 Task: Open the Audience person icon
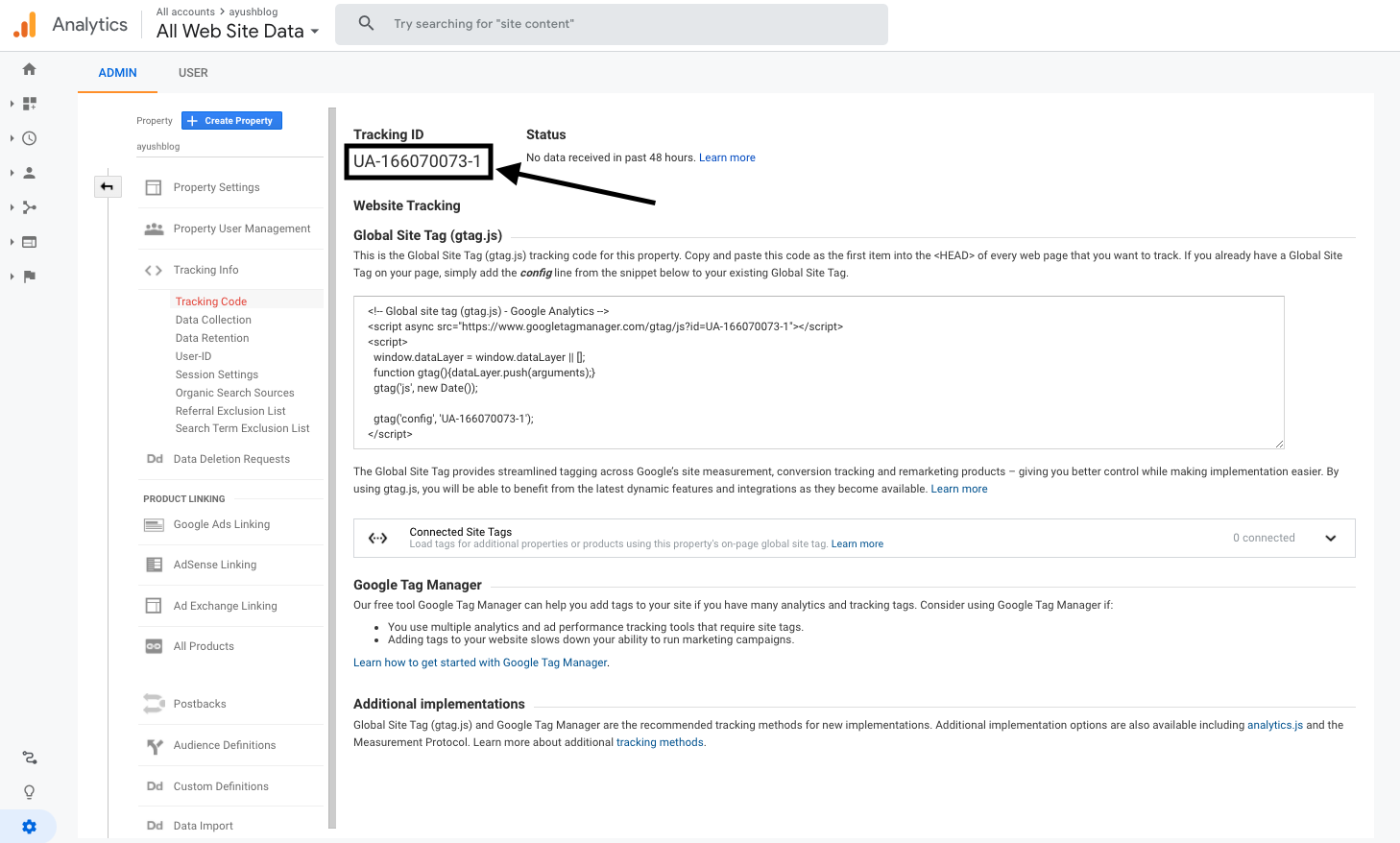pyautogui.click(x=30, y=173)
